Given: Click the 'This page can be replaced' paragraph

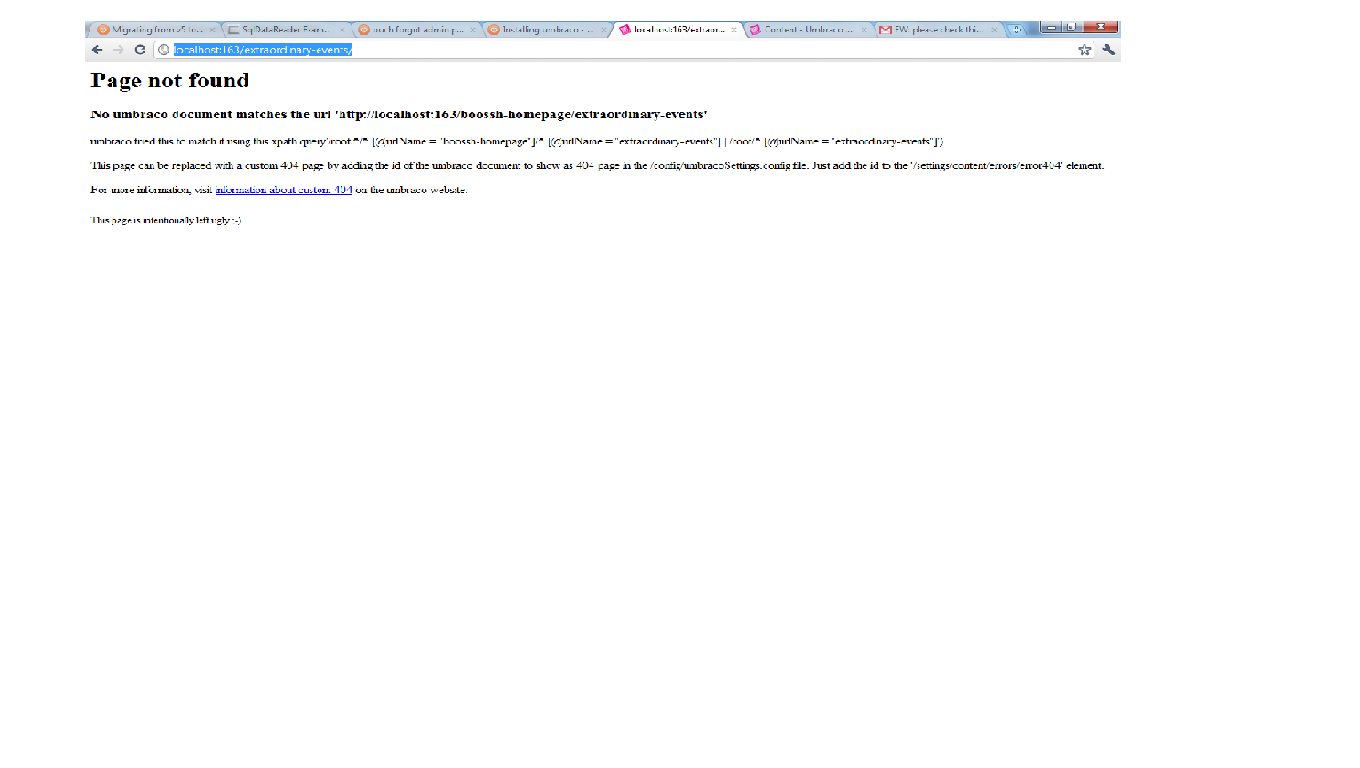Looking at the screenshot, I should (597, 165).
